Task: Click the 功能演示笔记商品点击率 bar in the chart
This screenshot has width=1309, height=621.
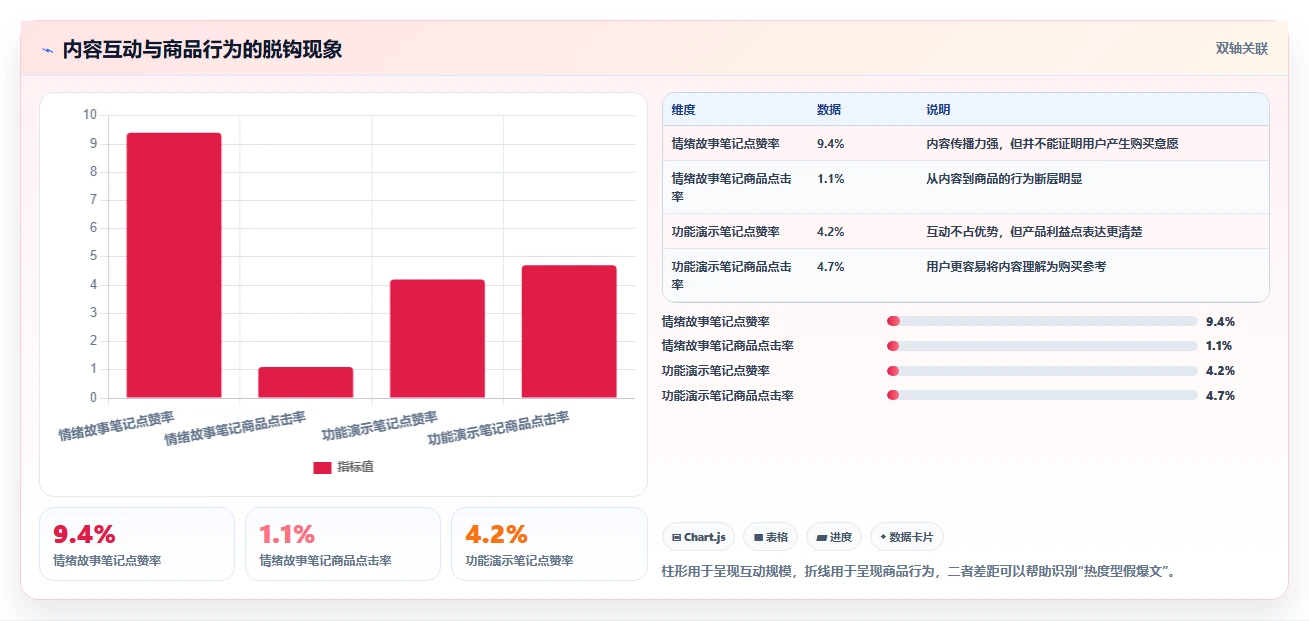Action: click(569, 332)
